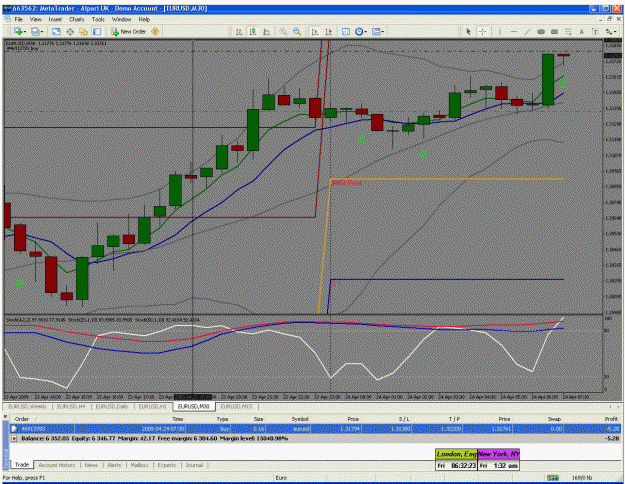Select the Equidistant Channel tool icon
This screenshot has width=625, height=484.
tap(554, 31)
